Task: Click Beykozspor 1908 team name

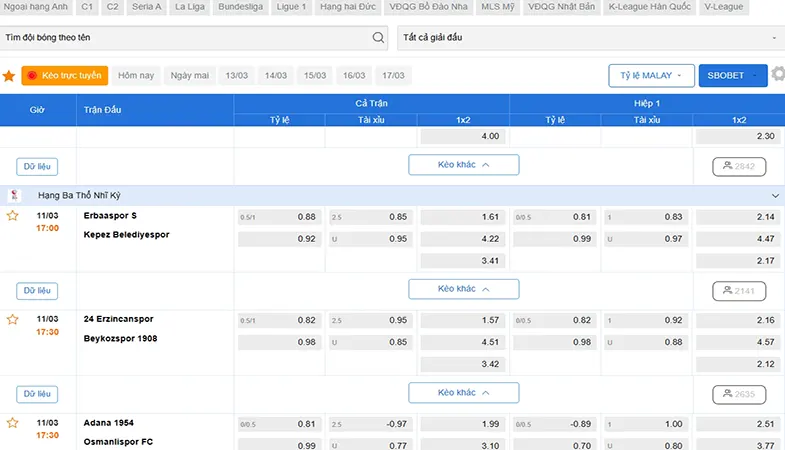Action: click(x=120, y=339)
